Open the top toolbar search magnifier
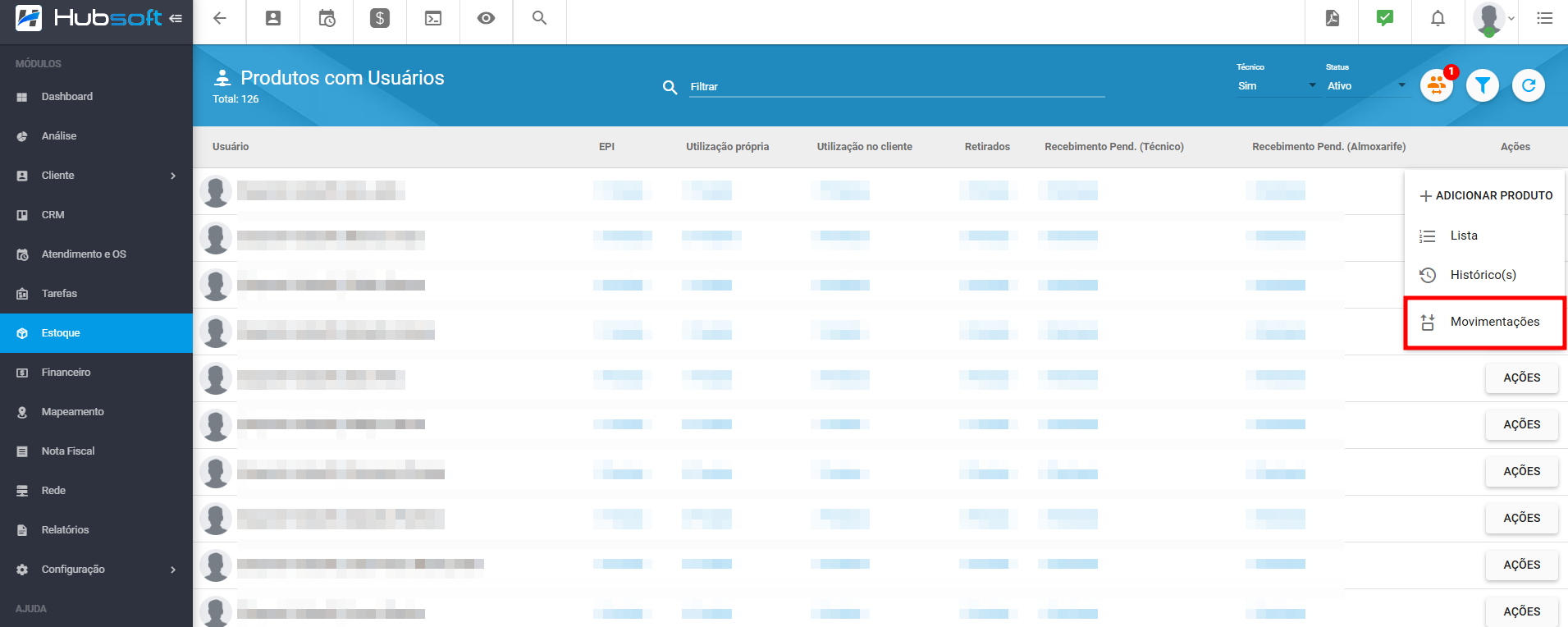This screenshot has width=1568, height=627. tap(539, 18)
